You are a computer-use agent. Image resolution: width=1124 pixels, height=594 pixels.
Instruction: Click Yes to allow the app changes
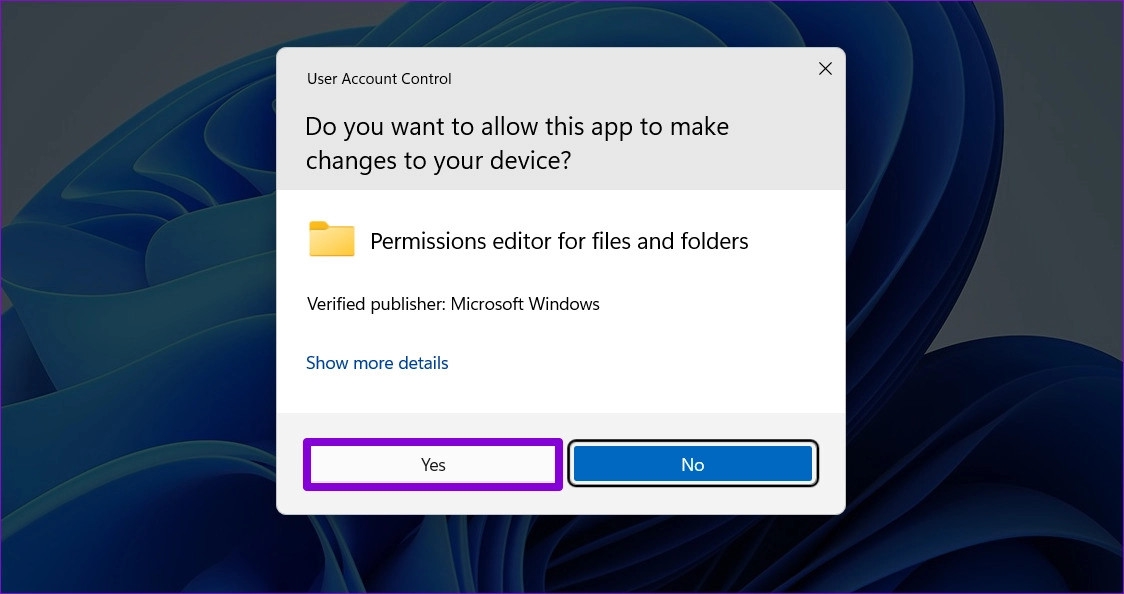pyautogui.click(x=433, y=464)
